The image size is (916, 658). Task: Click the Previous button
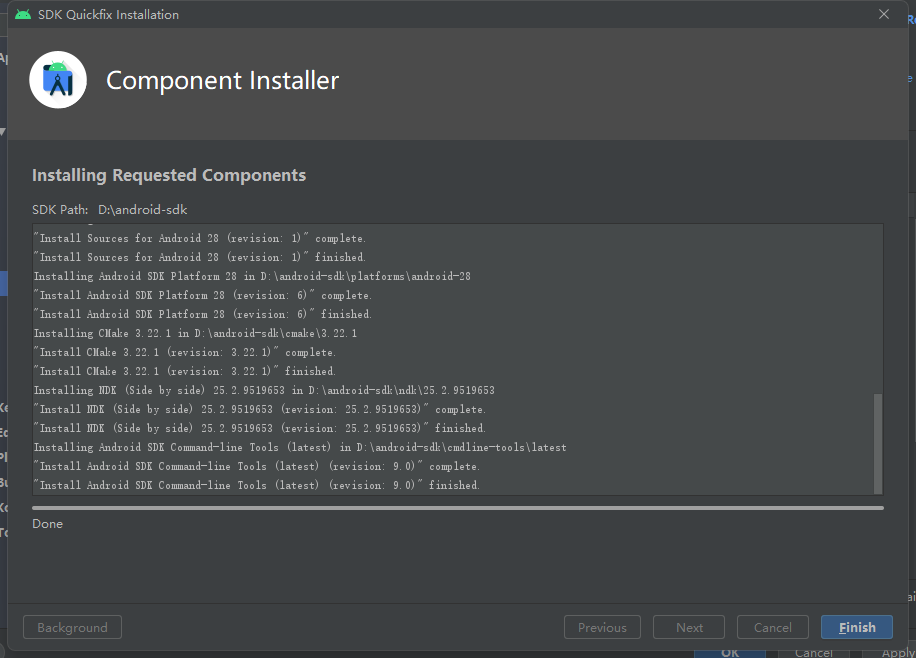[602, 627]
